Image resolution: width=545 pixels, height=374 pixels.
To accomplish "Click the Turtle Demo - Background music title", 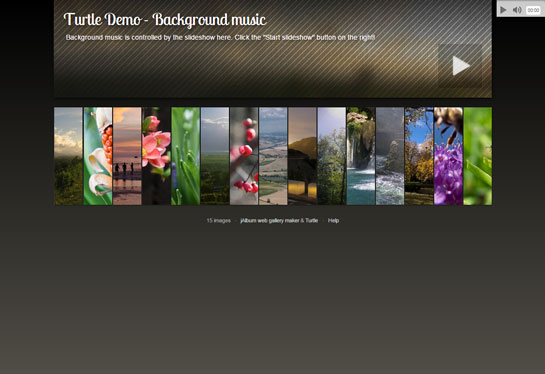I will [x=165, y=19].
